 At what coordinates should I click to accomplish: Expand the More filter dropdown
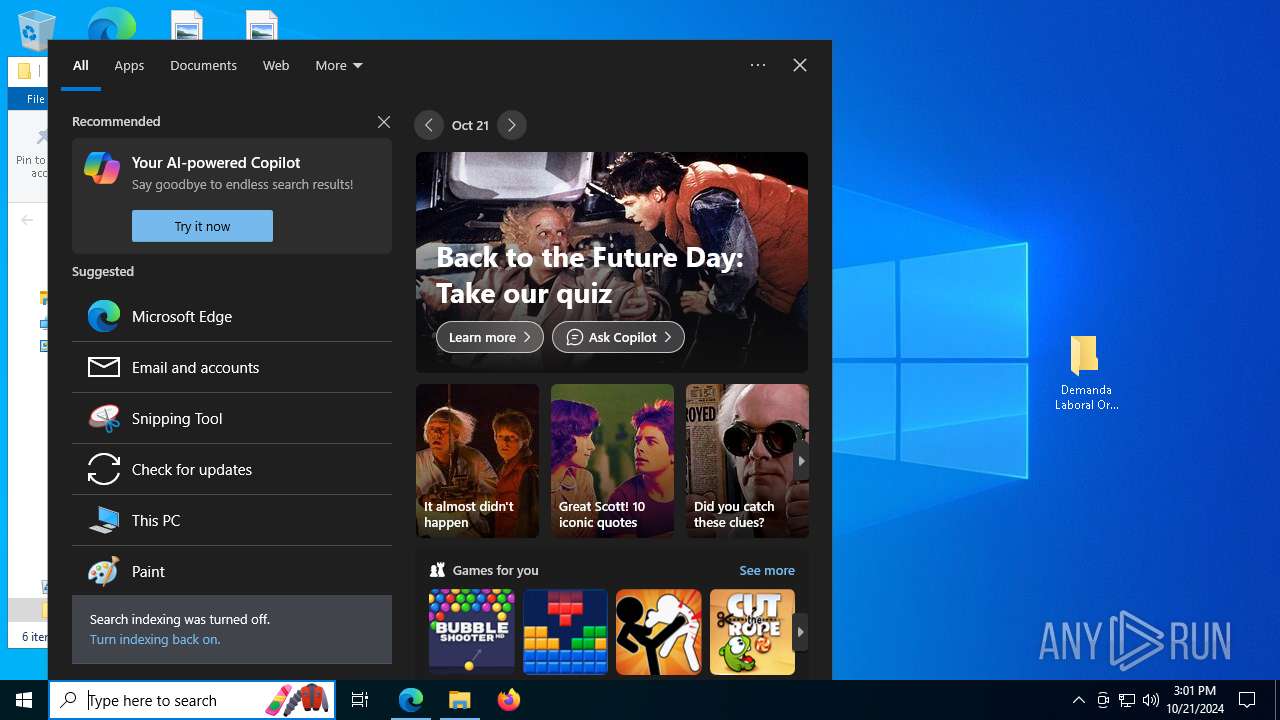[338, 65]
